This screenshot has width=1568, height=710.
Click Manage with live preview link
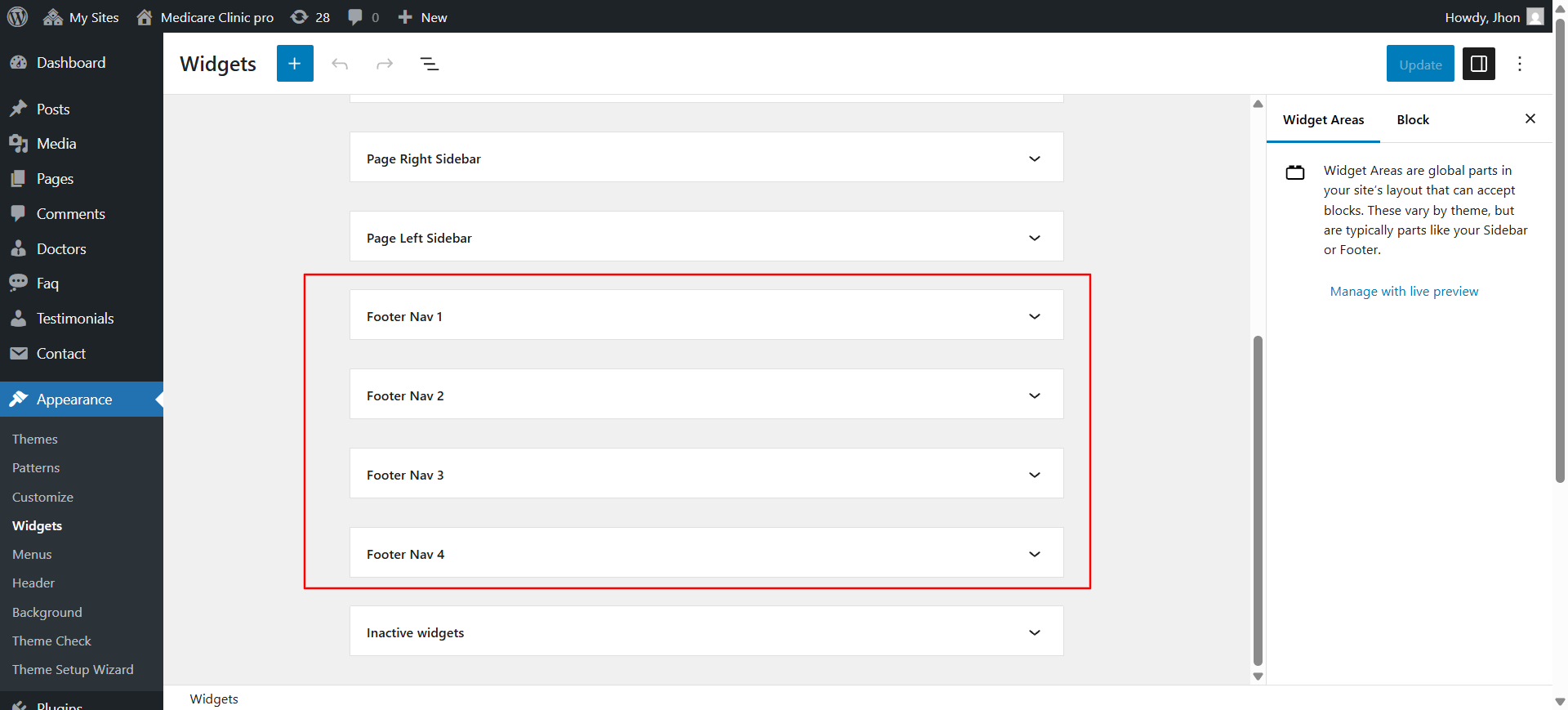coord(1404,292)
